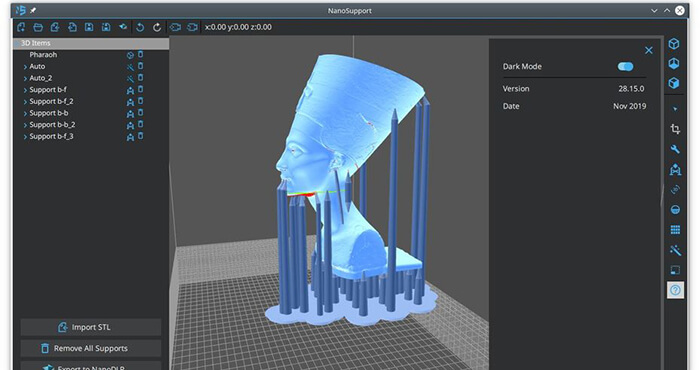700x370 pixels.
Task: Click the trash icon on Auto_2 row
Action: click(140, 78)
